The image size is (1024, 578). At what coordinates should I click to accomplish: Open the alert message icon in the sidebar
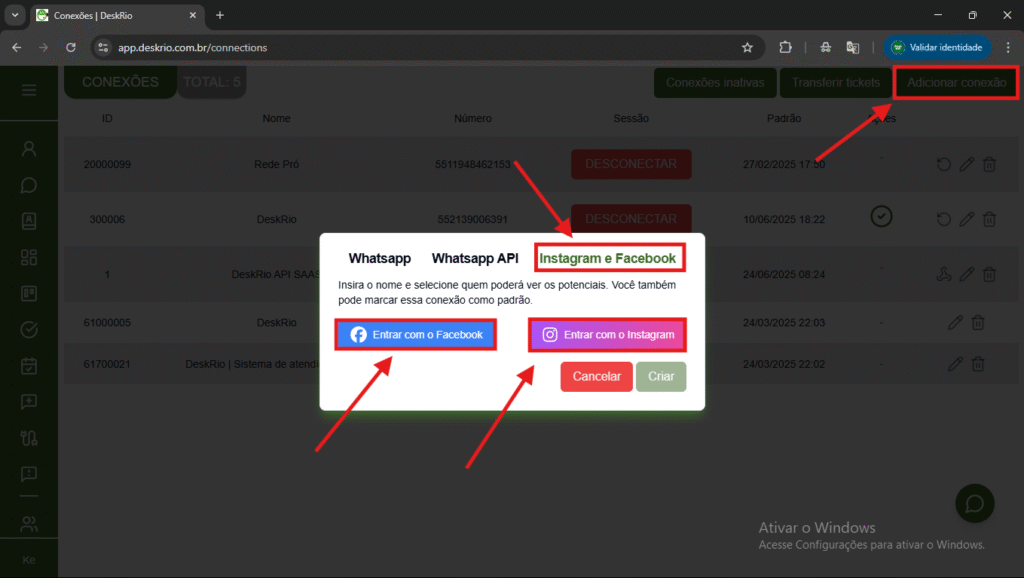[29, 474]
